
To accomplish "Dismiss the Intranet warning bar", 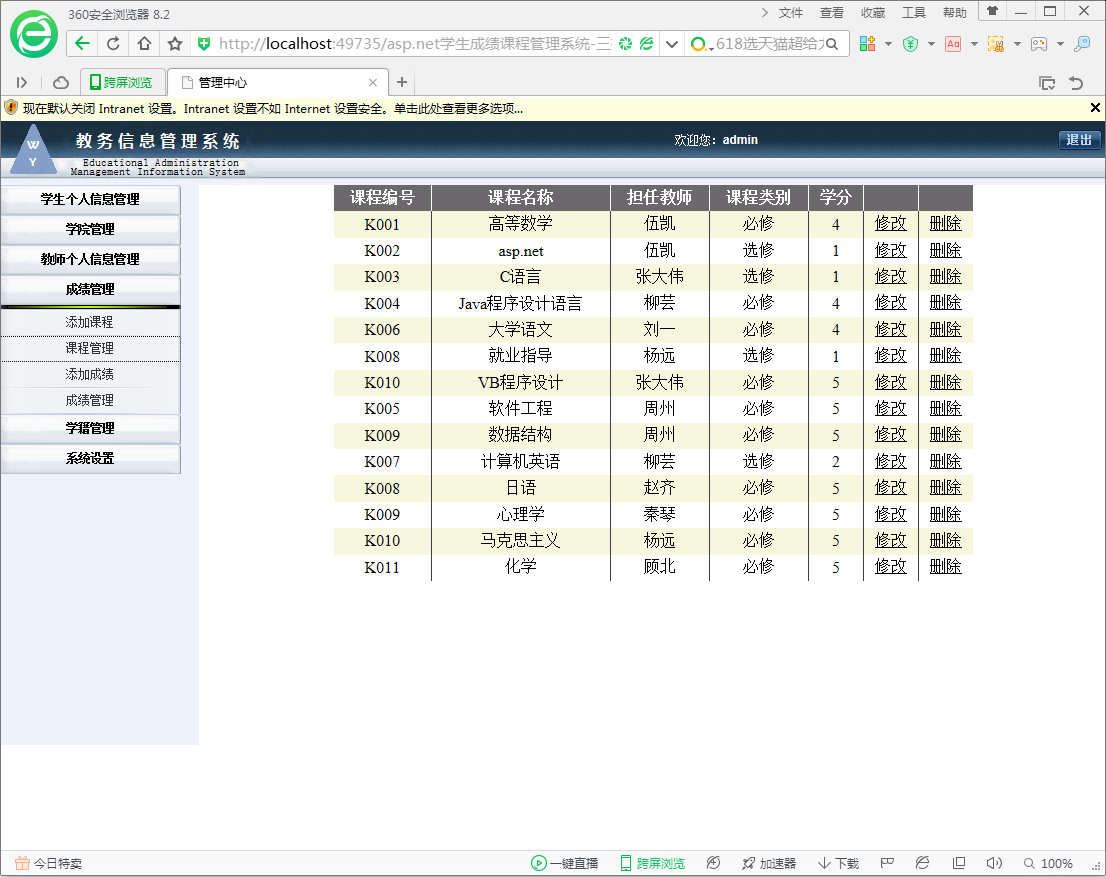I will coord(1095,108).
